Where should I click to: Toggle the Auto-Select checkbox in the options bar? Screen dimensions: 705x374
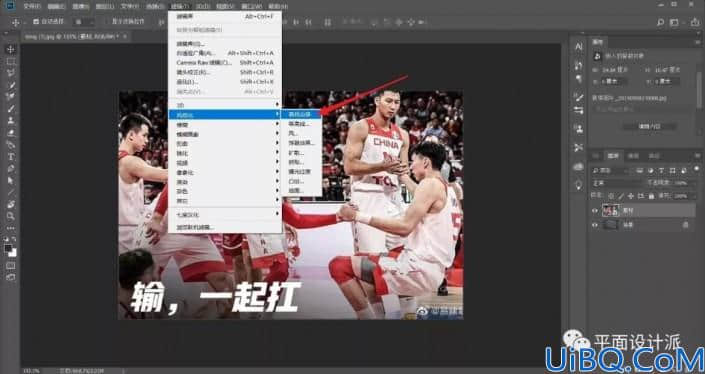(x=36, y=22)
